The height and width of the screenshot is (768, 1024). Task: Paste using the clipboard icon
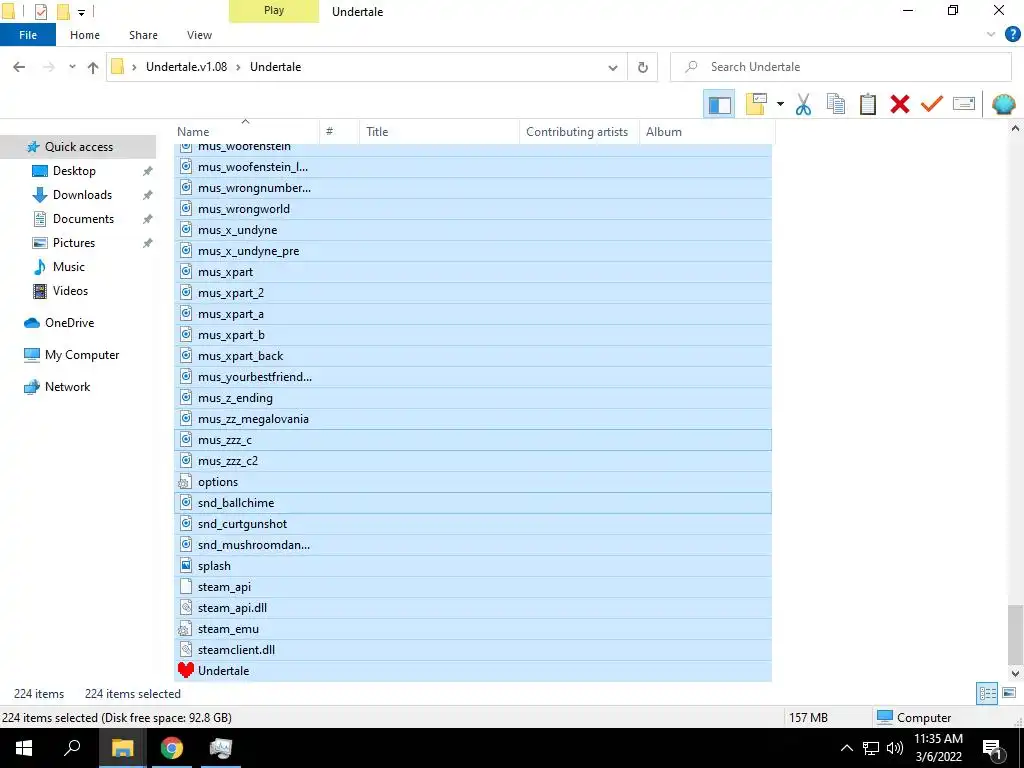click(868, 104)
